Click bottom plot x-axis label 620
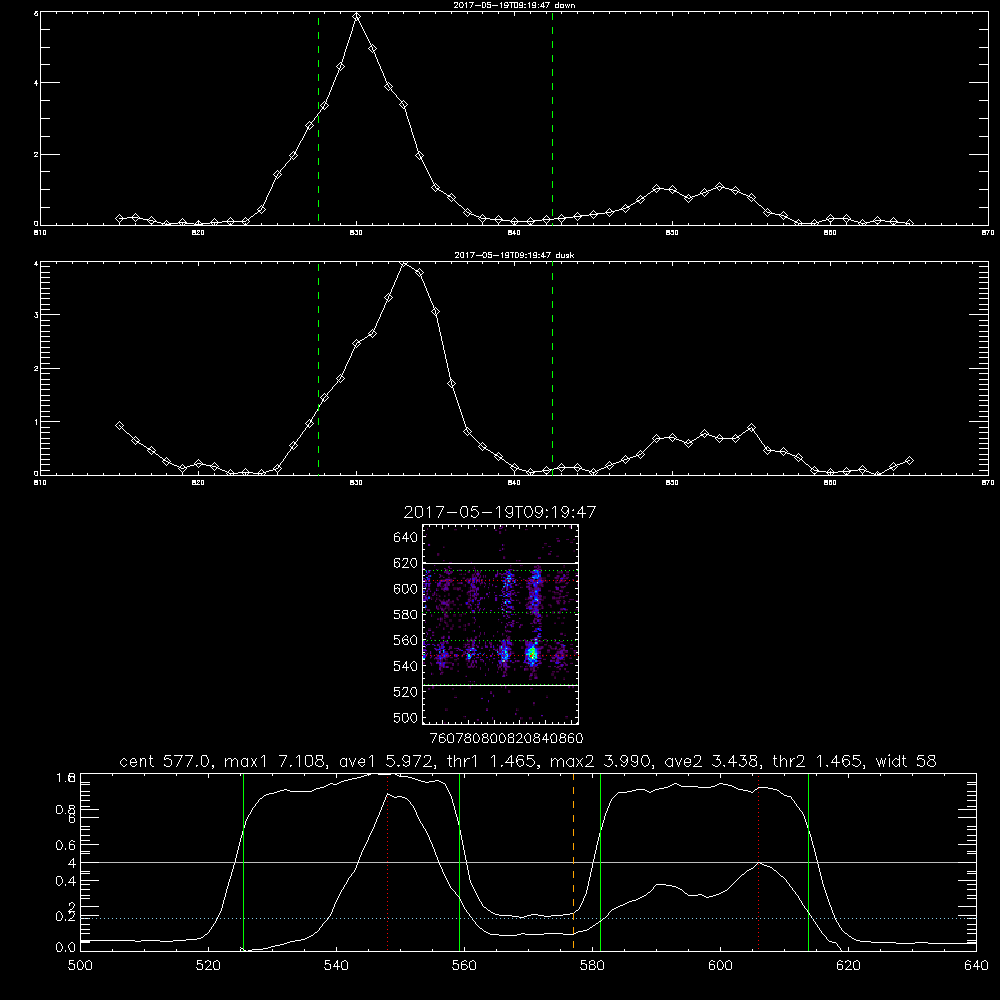The image size is (1000, 1000). click(848, 966)
